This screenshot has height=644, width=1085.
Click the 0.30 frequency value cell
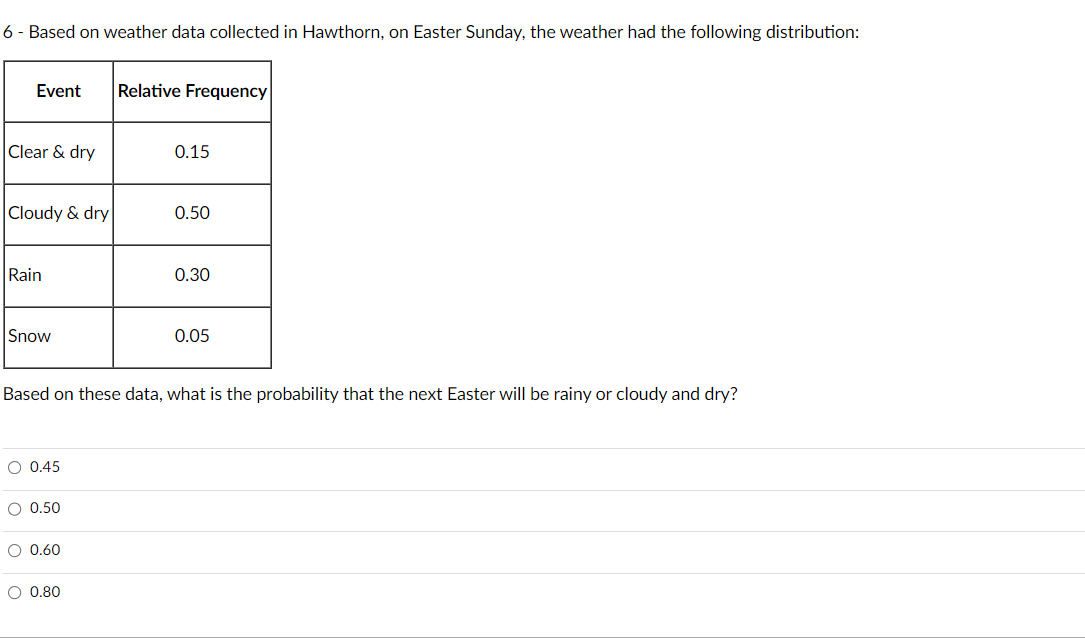(192, 275)
